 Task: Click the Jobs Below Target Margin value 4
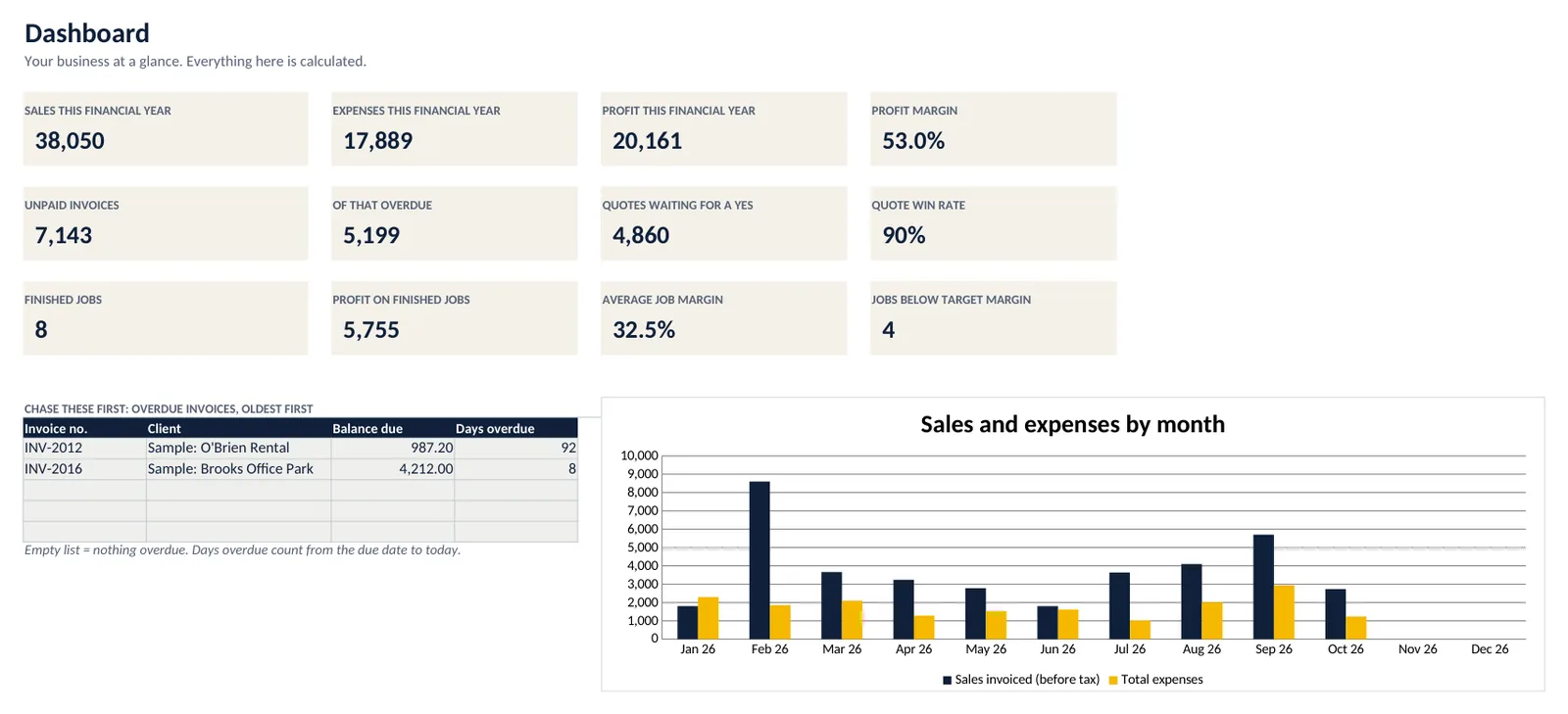tap(888, 330)
